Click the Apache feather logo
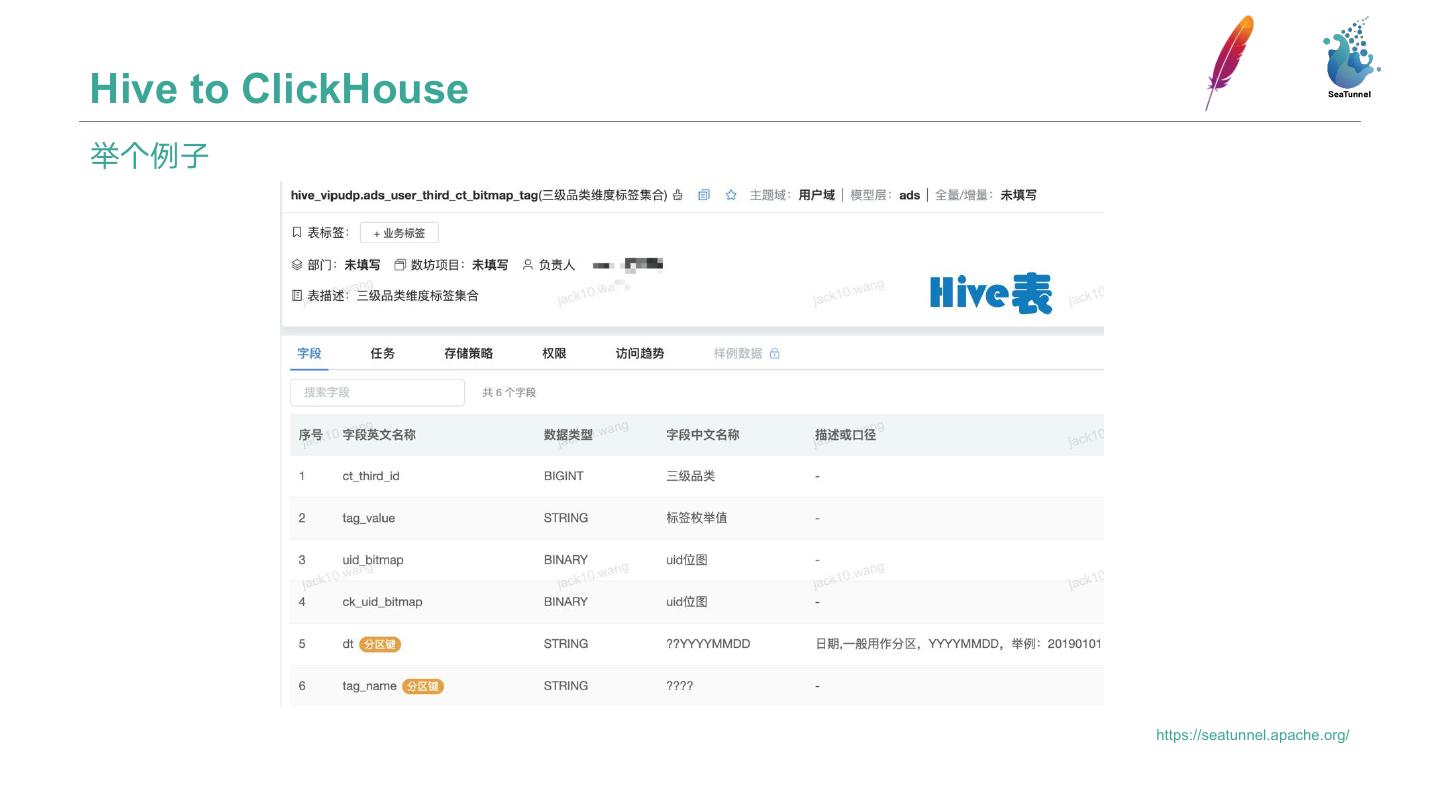 (x=1229, y=62)
